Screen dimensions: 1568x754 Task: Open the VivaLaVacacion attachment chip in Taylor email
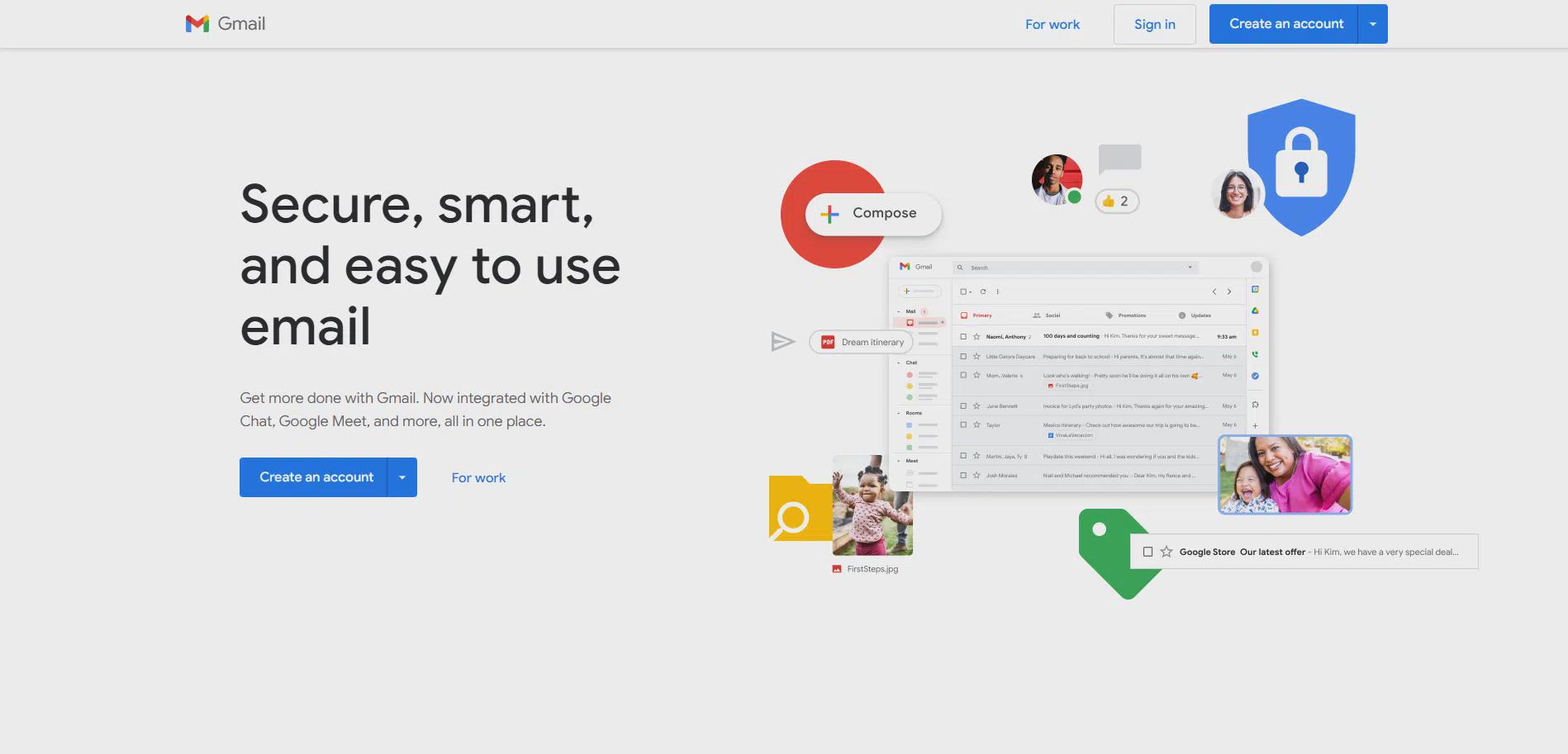click(1070, 435)
